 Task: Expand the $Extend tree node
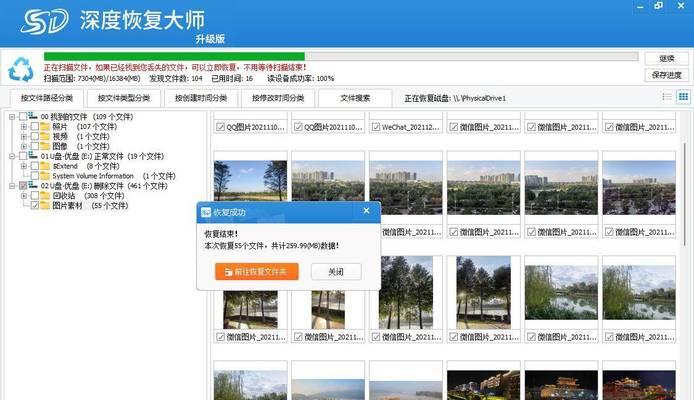tap(24, 166)
